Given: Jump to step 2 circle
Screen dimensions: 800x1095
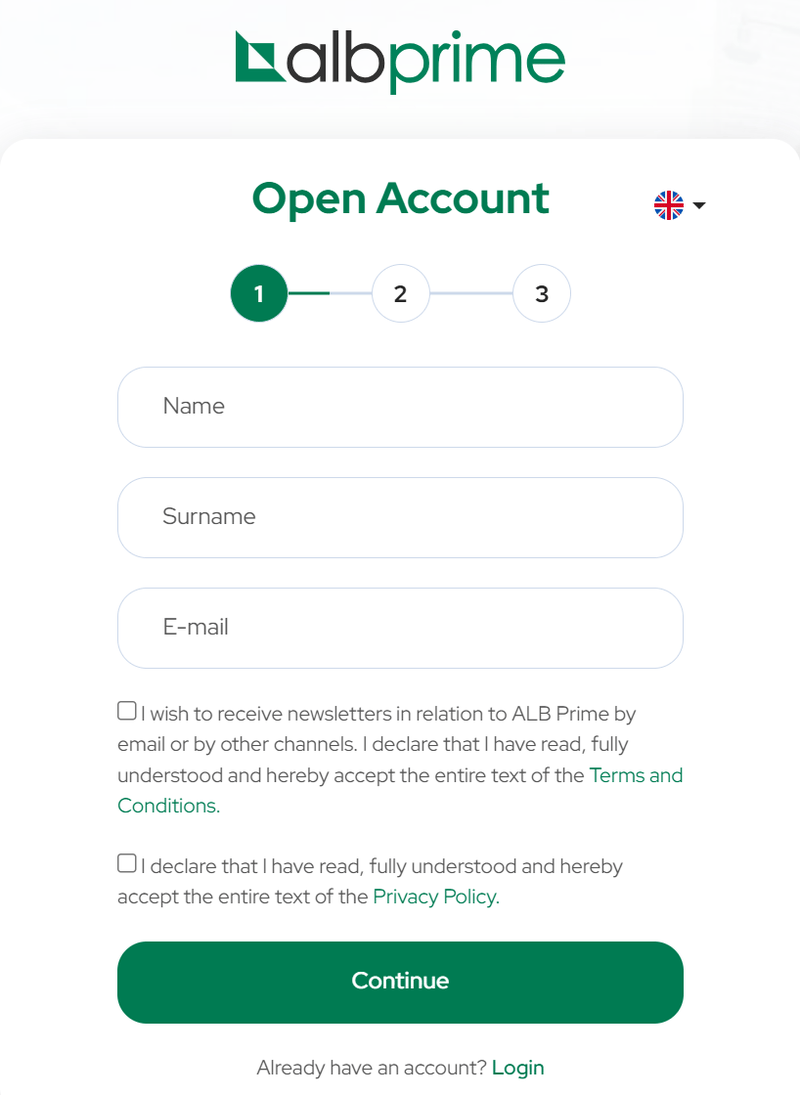Looking at the screenshot, I should (401, 293).
